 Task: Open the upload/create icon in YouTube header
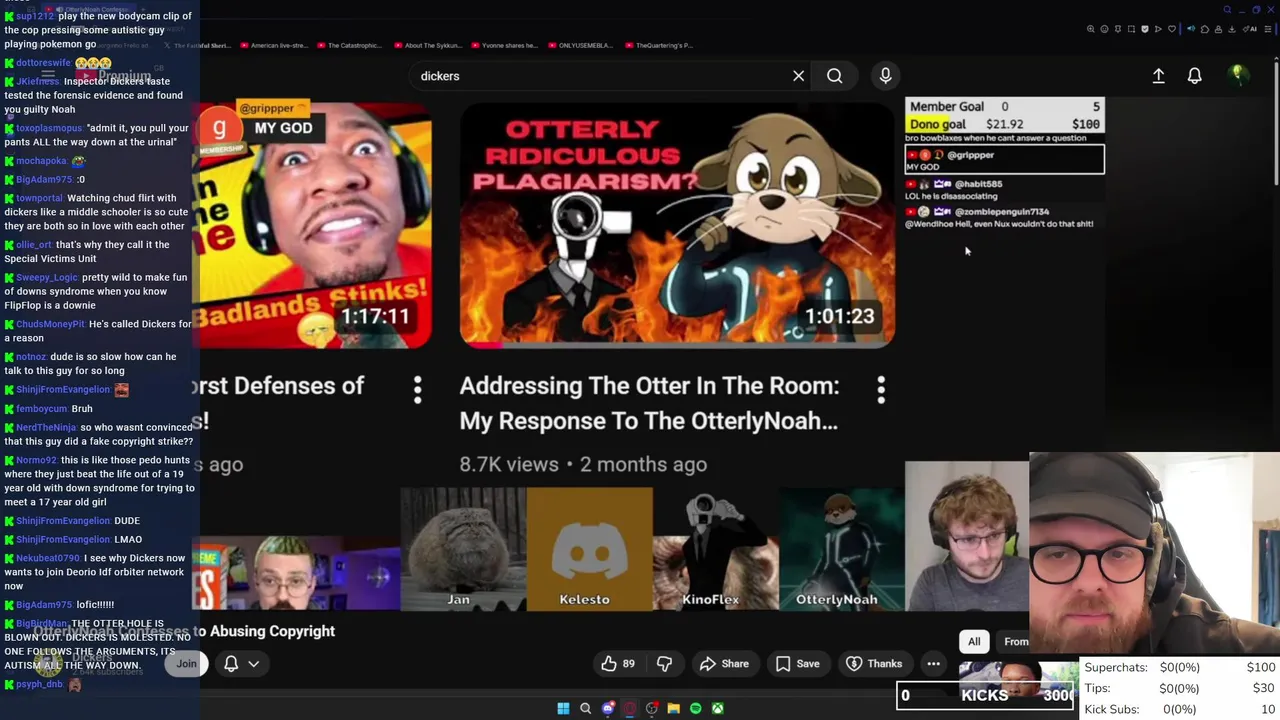pyautogui.click(x=1158, y=76)
